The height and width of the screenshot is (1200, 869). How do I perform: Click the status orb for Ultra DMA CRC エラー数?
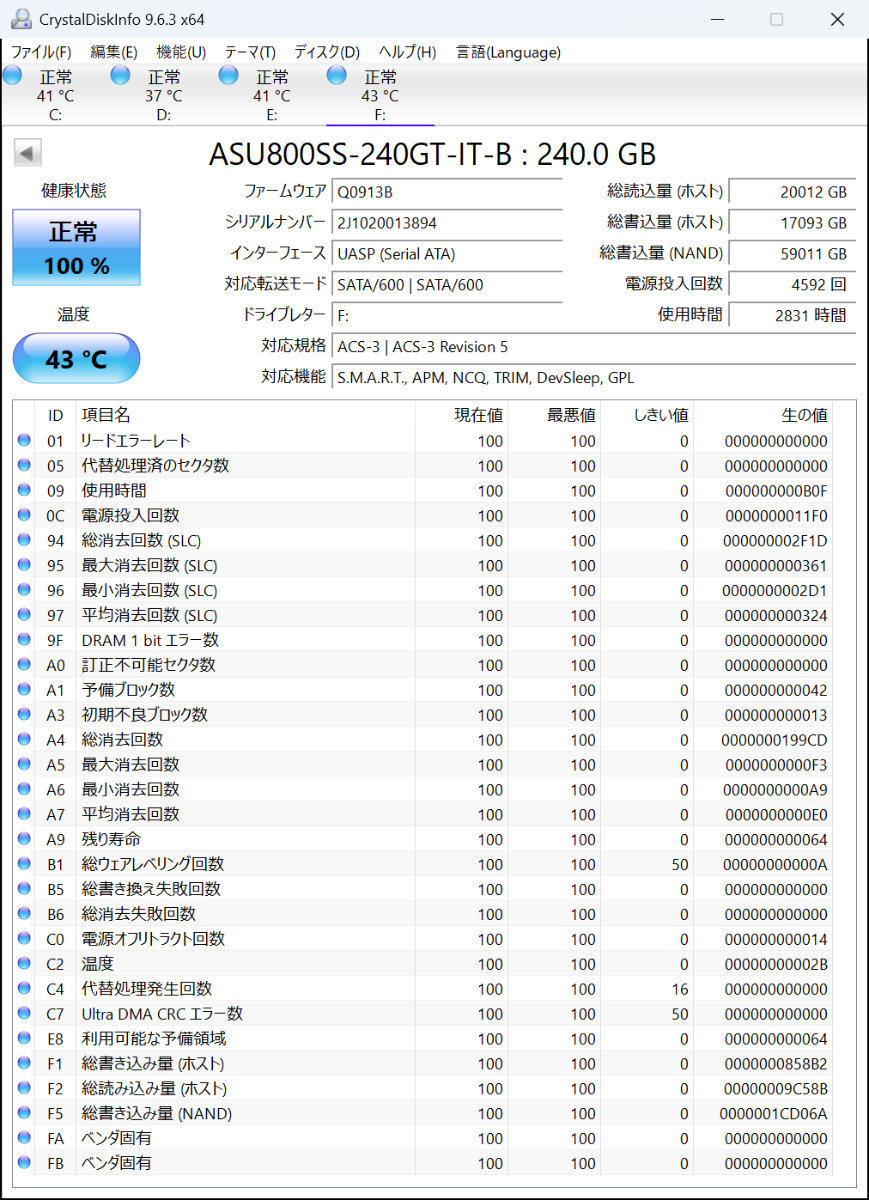coord(24,1013)
